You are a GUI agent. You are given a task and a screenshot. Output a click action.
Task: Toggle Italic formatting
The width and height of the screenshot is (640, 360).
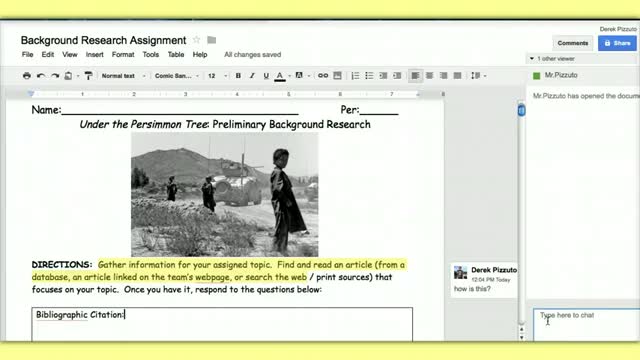252,76
